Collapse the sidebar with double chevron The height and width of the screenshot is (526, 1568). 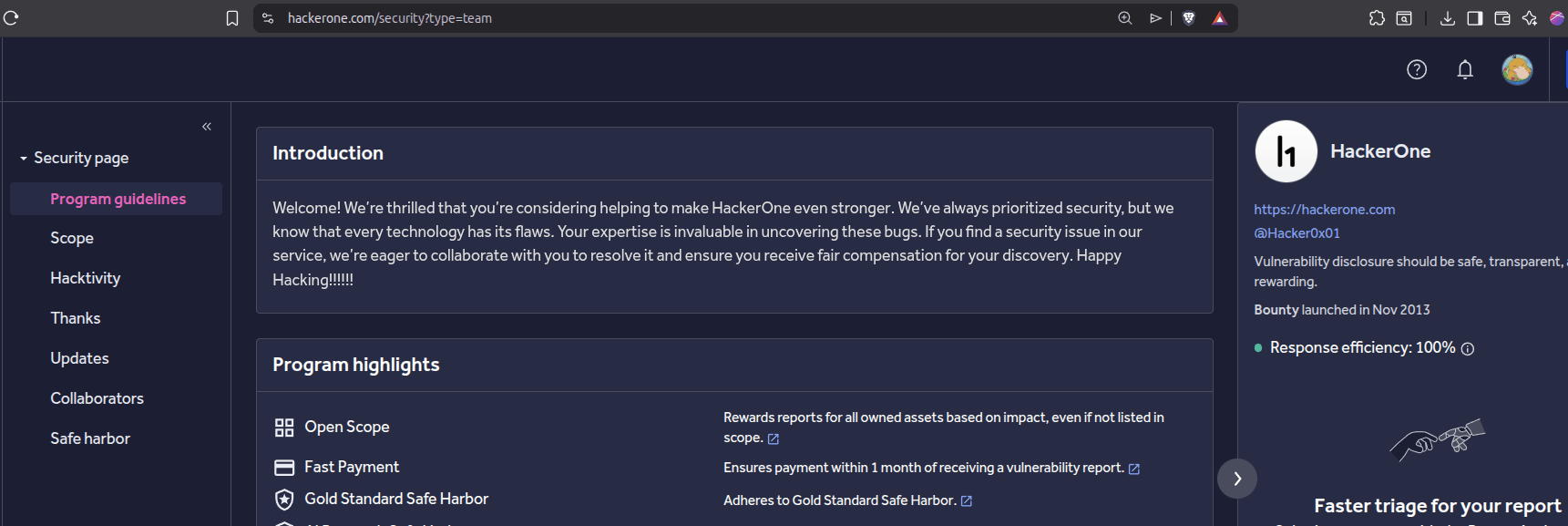point(207,127)
